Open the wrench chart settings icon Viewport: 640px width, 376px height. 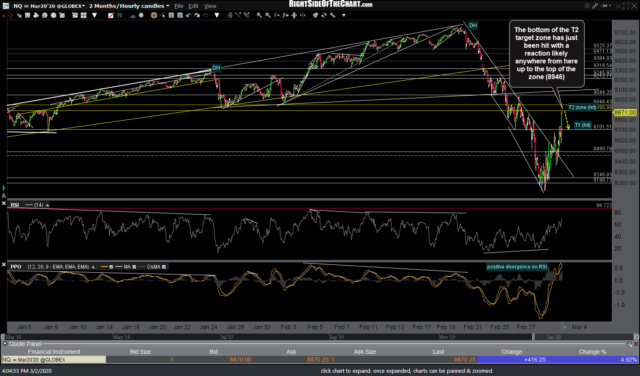(332, 16)
